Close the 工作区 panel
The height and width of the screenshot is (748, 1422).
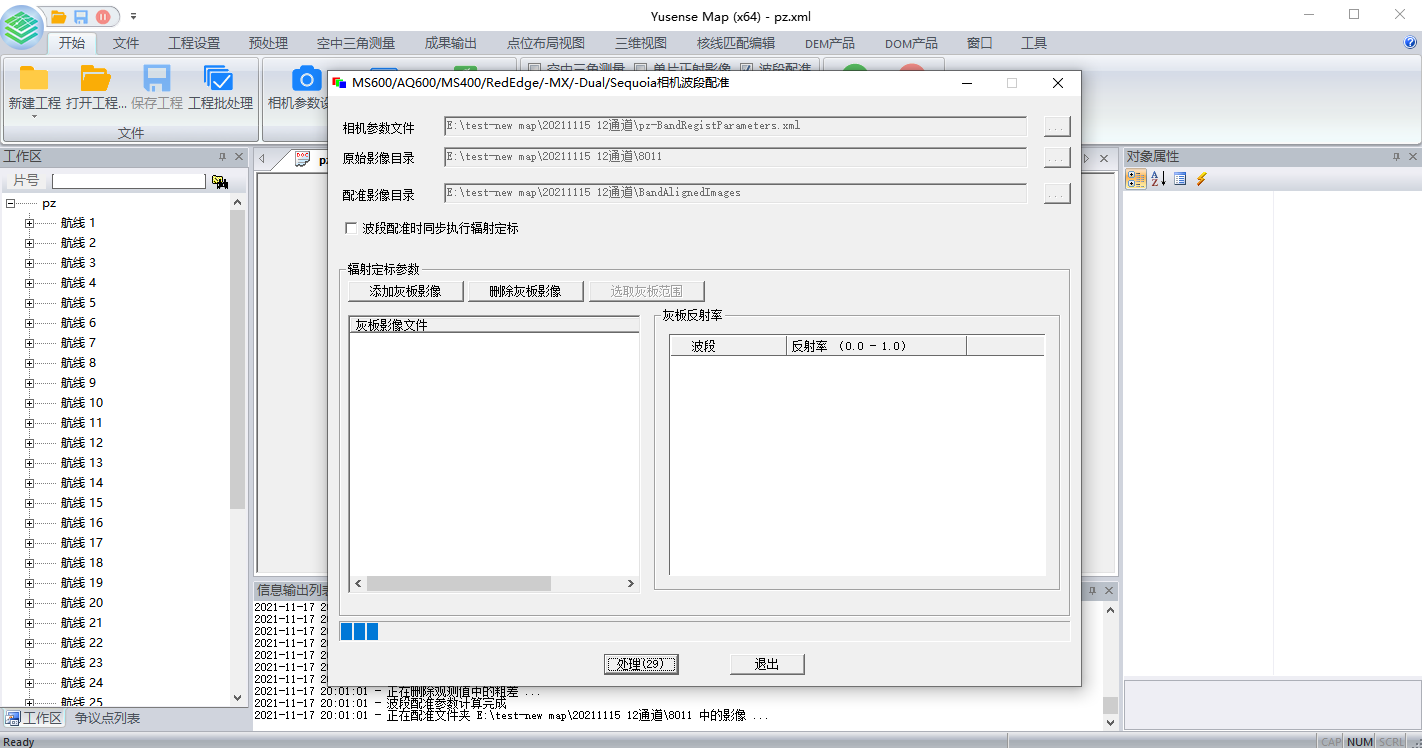(x=239, y=157)
